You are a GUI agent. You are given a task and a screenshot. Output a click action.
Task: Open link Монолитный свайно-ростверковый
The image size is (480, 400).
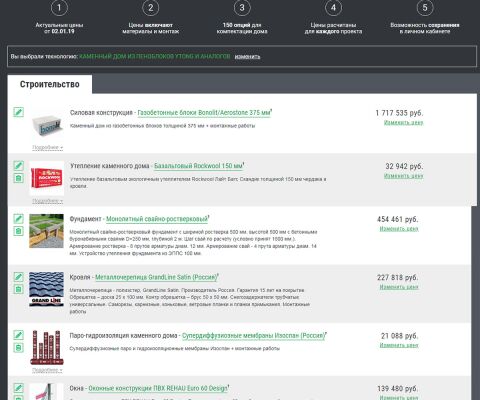[157, 219]
